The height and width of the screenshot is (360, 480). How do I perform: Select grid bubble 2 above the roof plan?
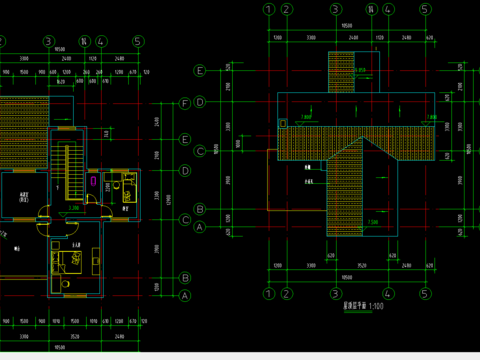click(287, 9)
